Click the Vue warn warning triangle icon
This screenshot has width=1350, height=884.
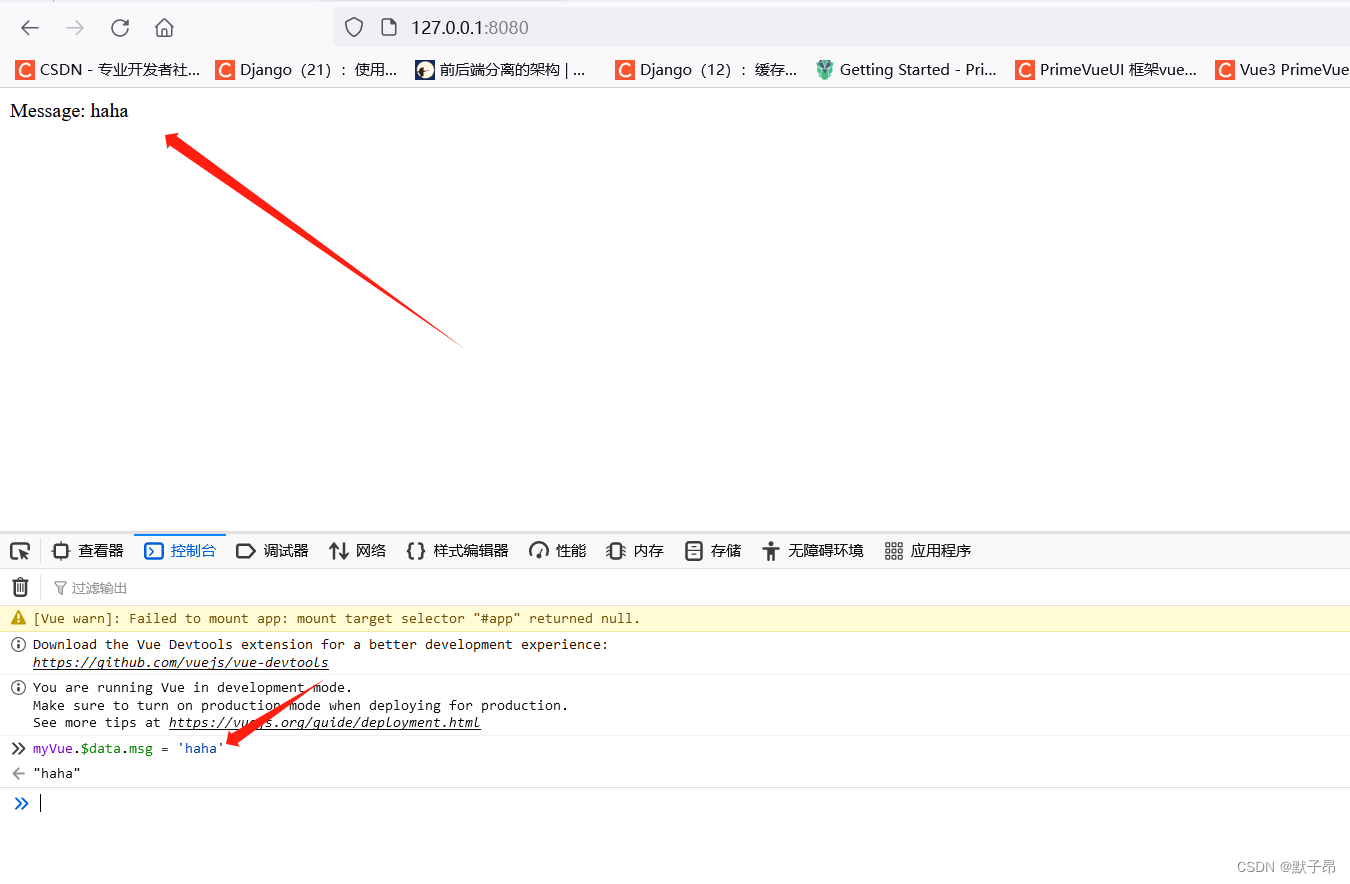18,618
